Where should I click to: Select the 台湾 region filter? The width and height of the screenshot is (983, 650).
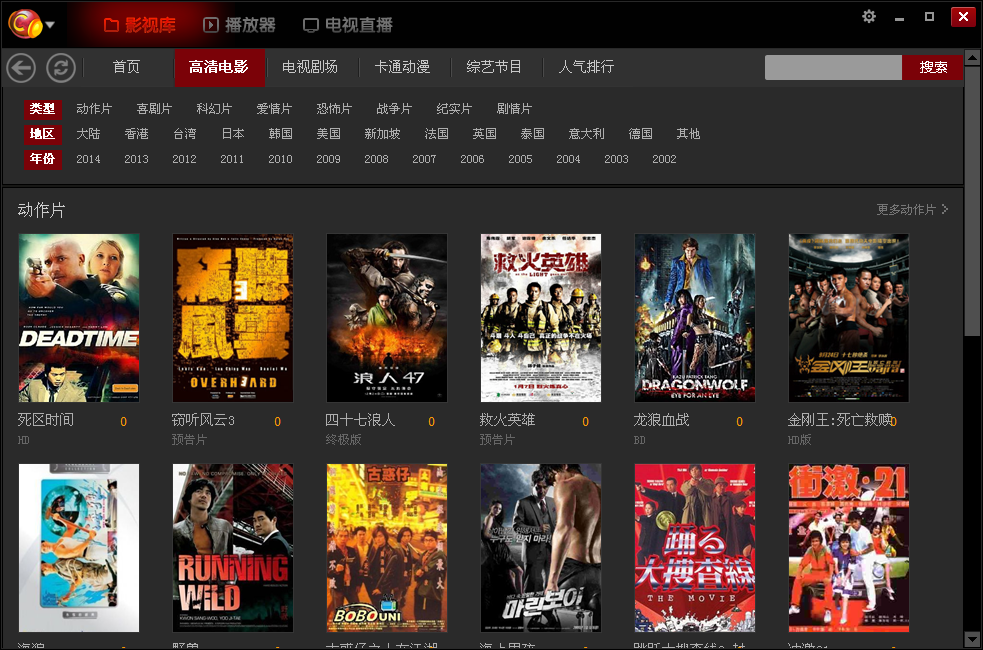[184, 134]
